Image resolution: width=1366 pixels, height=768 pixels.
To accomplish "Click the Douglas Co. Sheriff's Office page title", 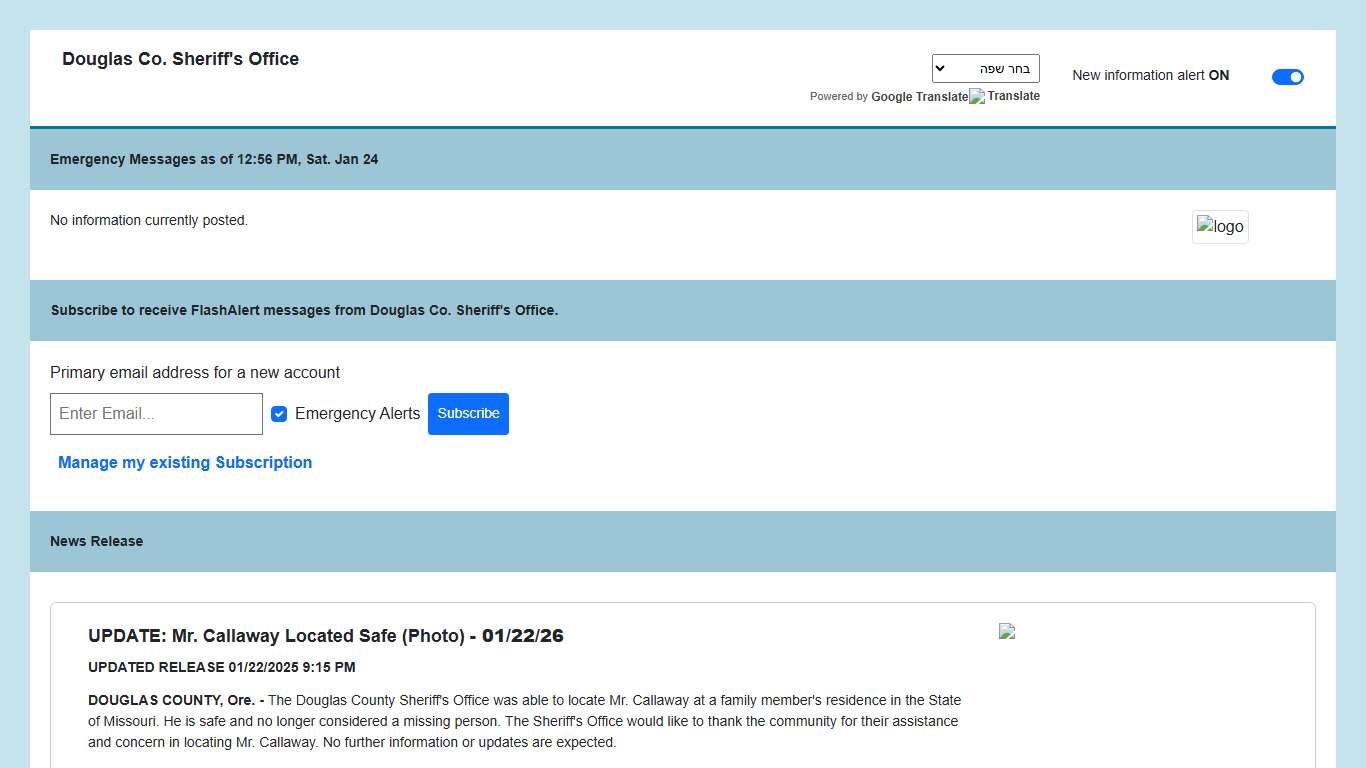I will click(x=180, y=59).
